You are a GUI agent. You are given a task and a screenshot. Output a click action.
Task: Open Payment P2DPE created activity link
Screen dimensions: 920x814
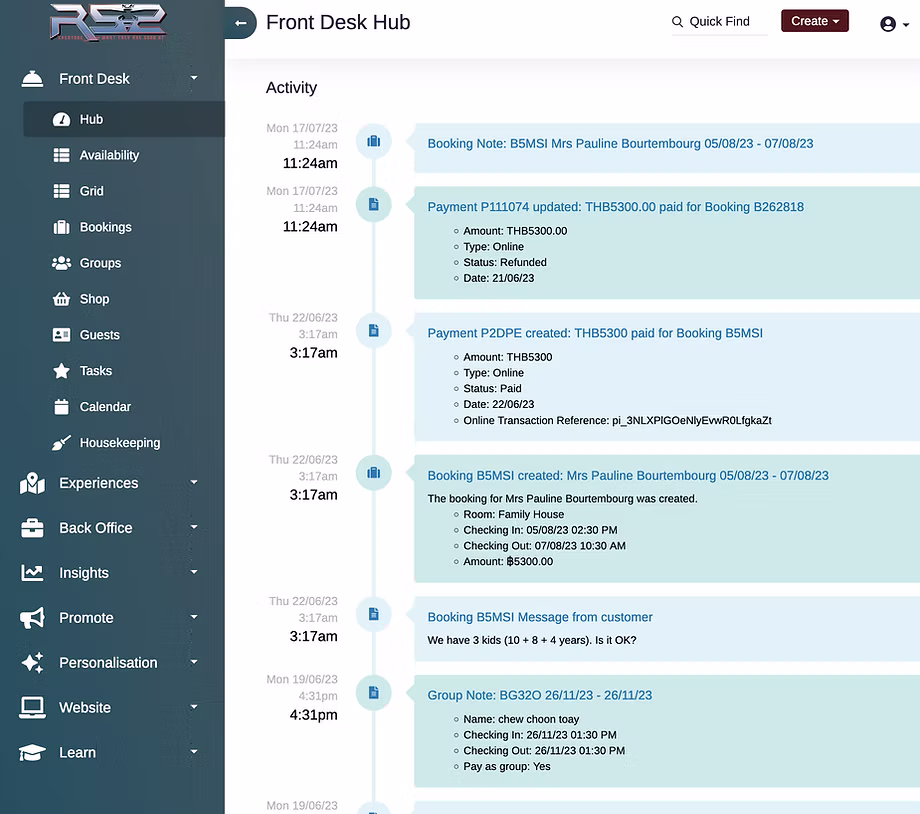pos(595,333)
